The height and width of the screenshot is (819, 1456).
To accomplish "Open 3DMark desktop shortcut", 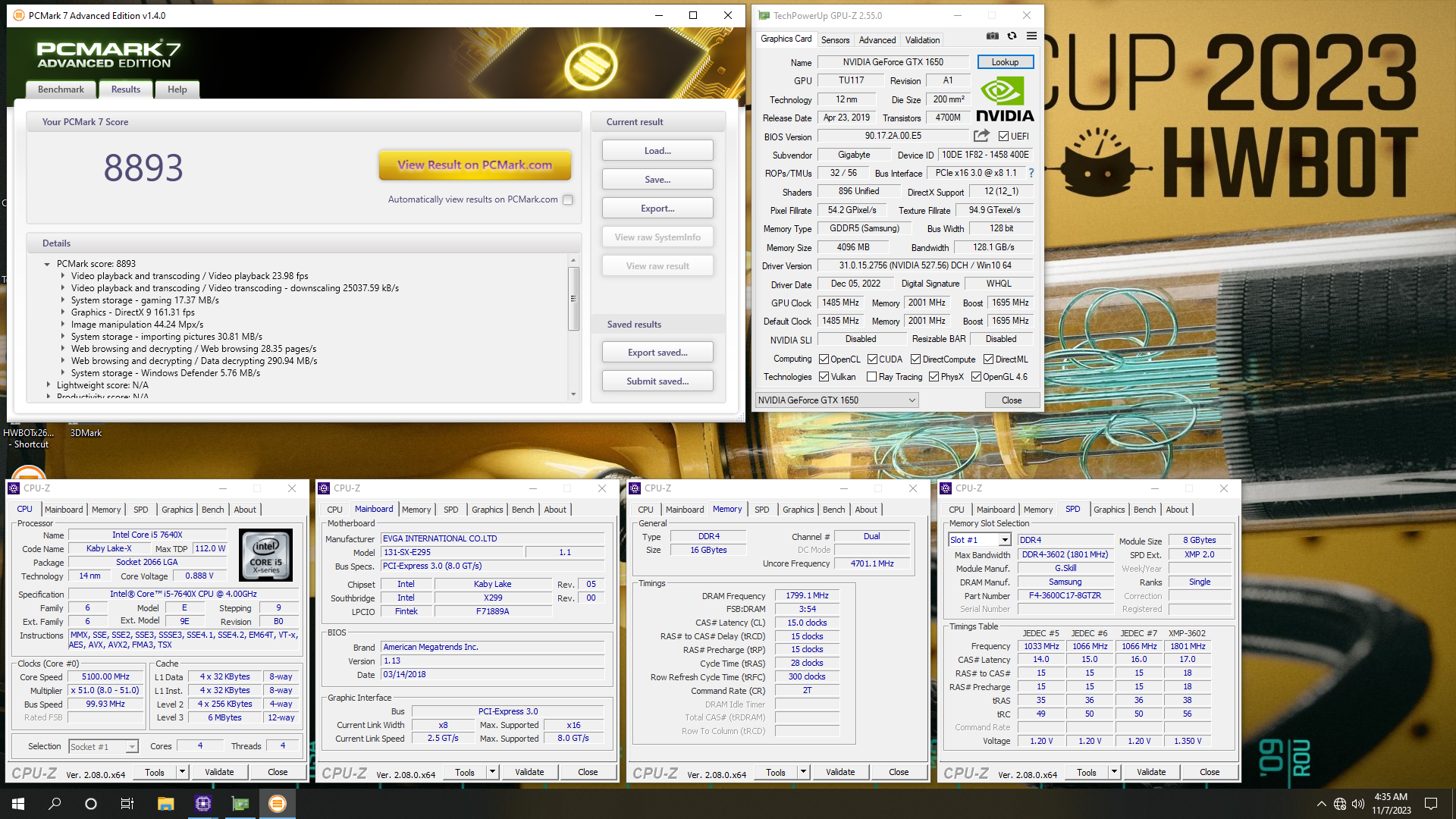I will [x=86, y=433].
